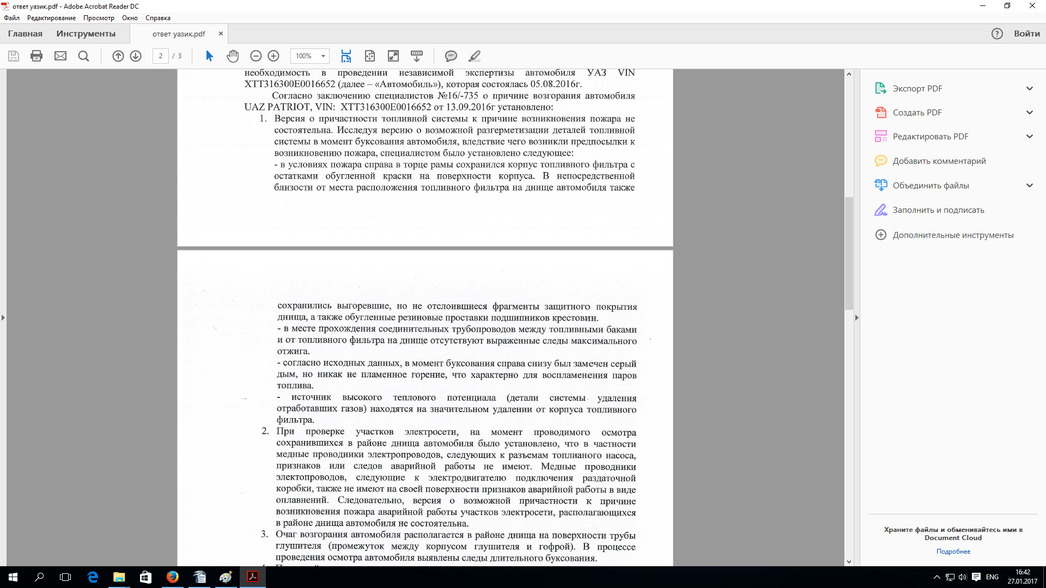Click the page number input field
This screenshot has width=1046, height=588.
[x=161, y=56]
